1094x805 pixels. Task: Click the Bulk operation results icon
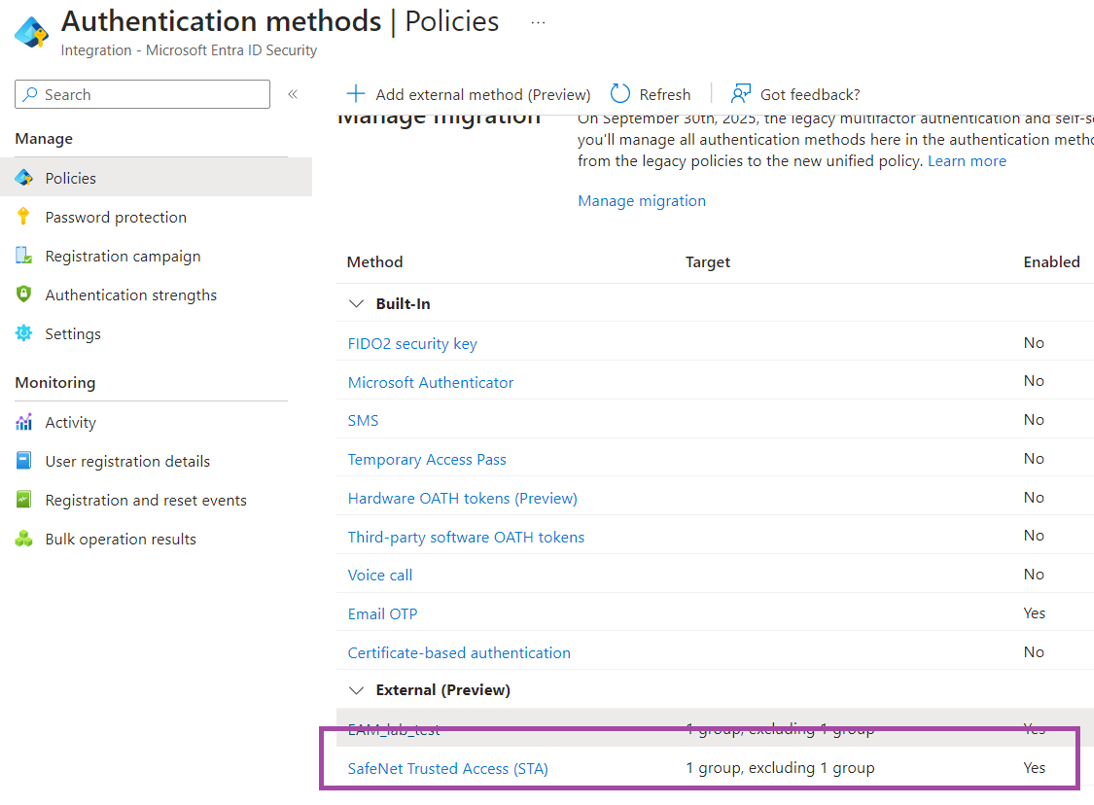click(x=24, y=539)
